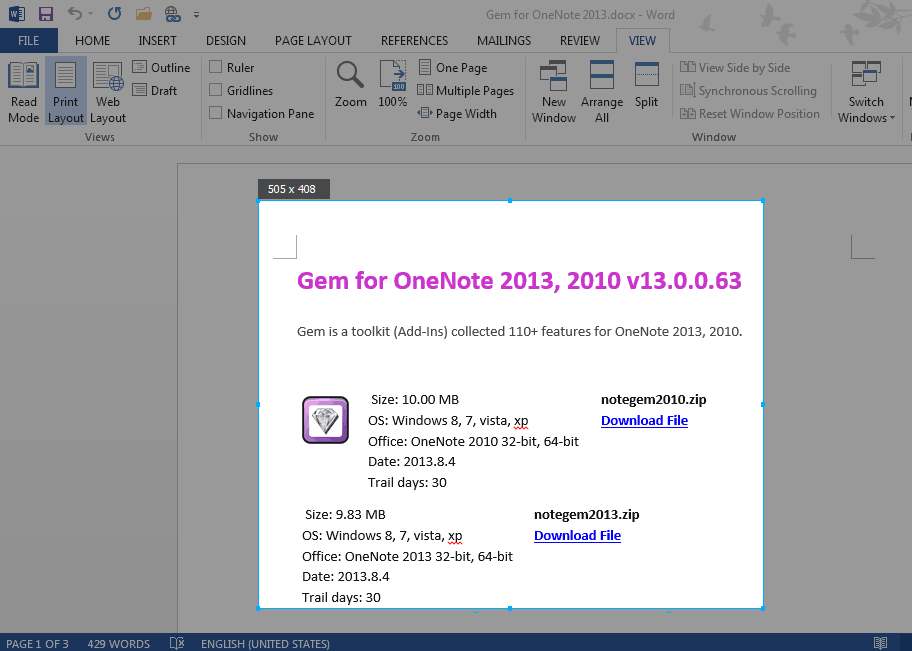Switch to Outline view
912x651 pixels.
tap(161, 67)
